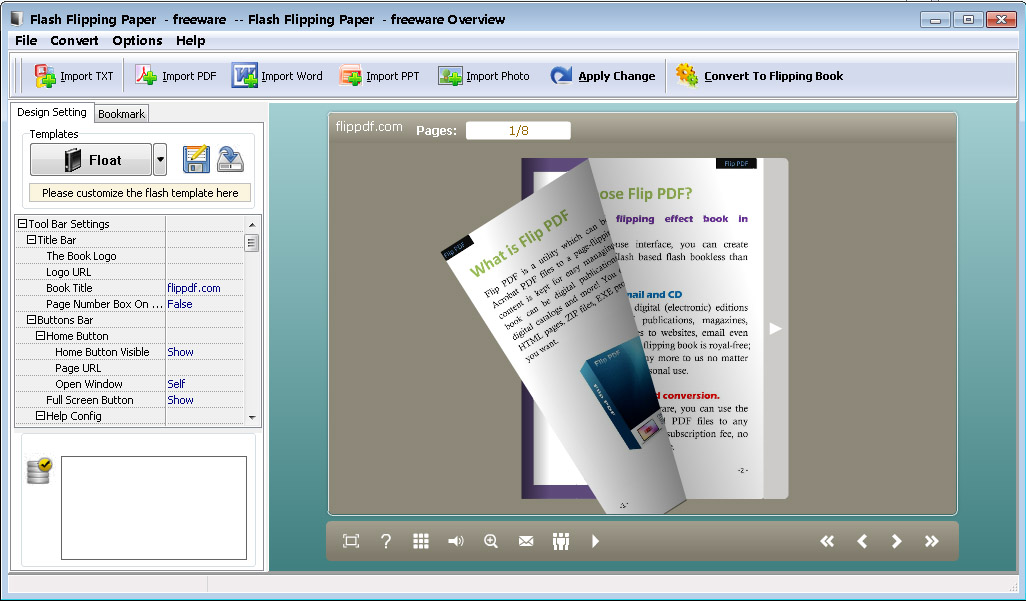Change Open Window value Self
This screenshot has width=1026, height=601.
click(x=205, y=384)
